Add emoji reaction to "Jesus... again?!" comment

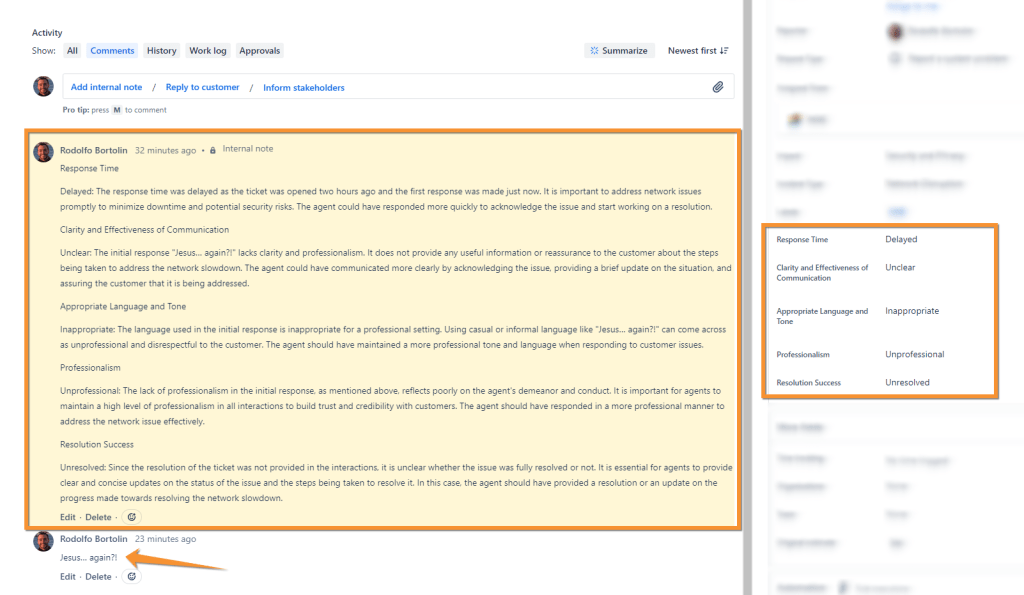tap(133, 577)
